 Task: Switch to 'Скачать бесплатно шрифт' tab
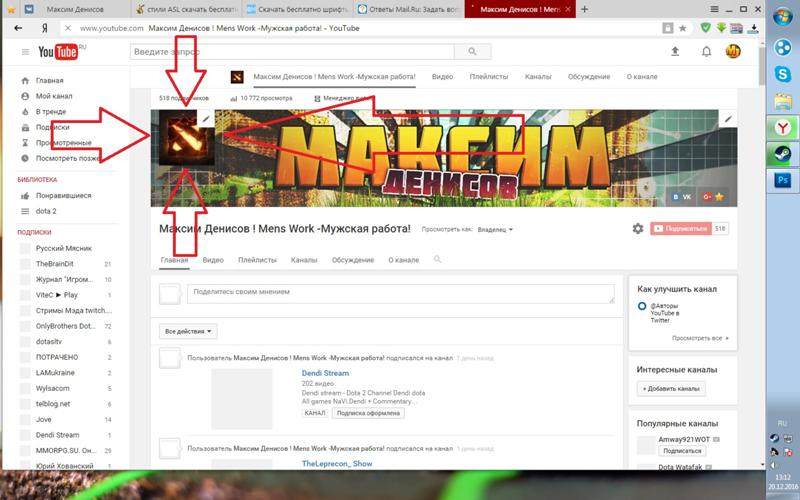point(298,9)
